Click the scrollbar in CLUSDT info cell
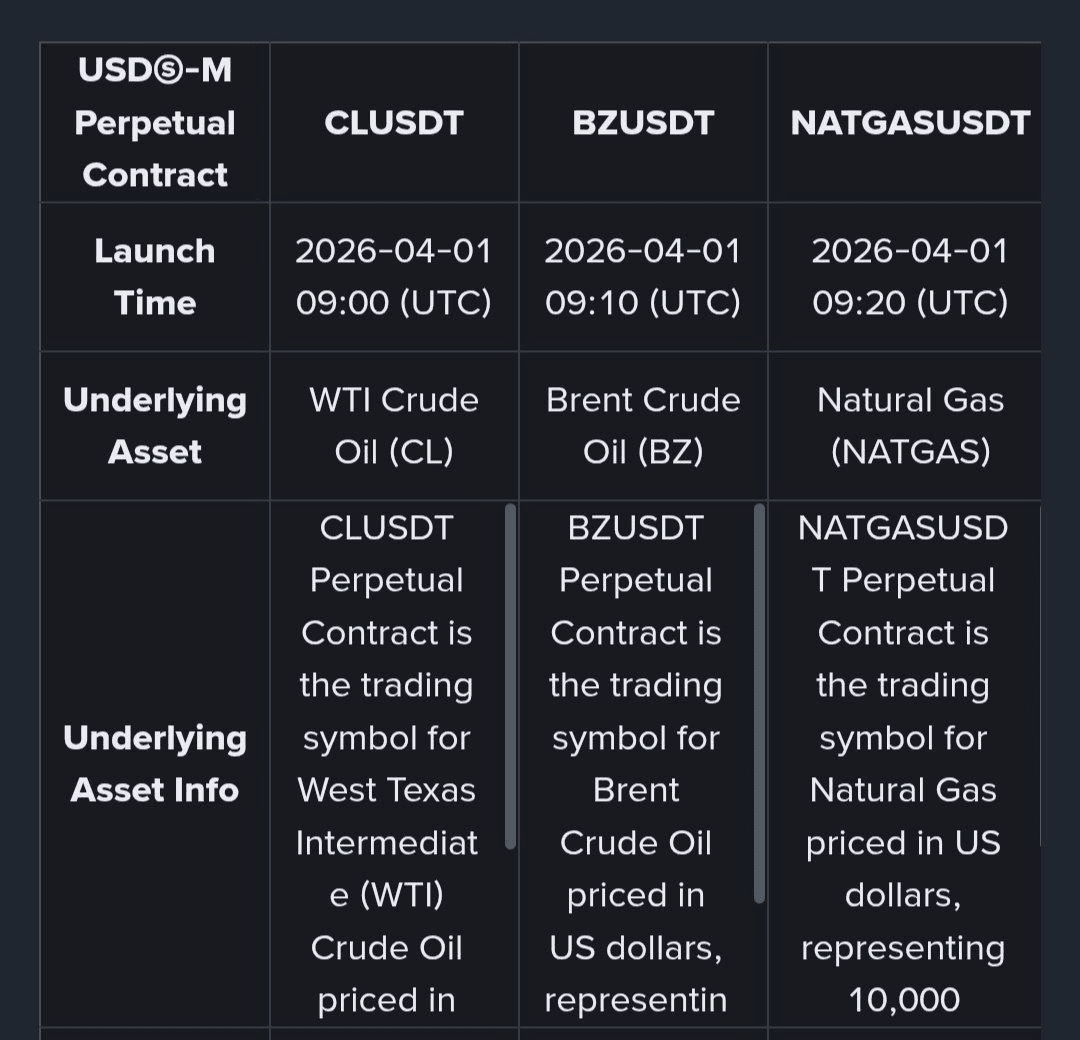1080x1040 pixels. [x=511, y=677]
